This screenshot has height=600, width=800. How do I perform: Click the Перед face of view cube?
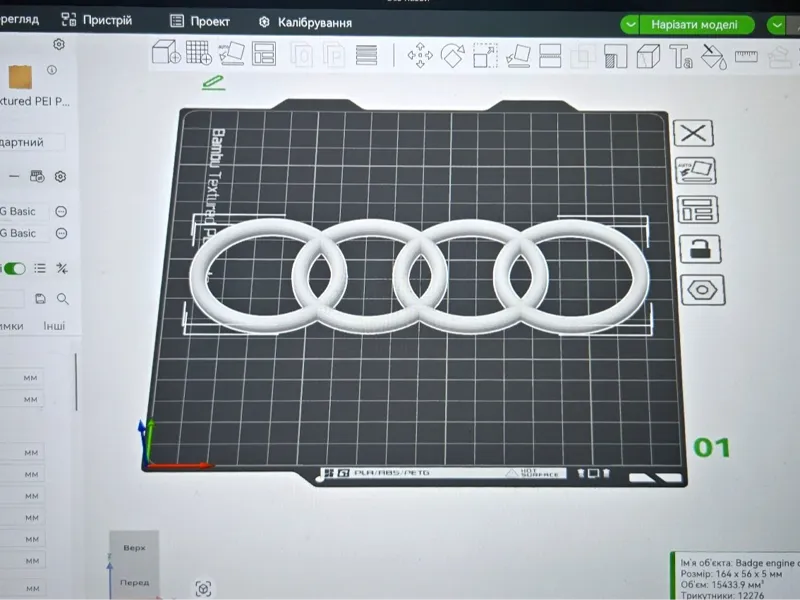click(135, 582)
